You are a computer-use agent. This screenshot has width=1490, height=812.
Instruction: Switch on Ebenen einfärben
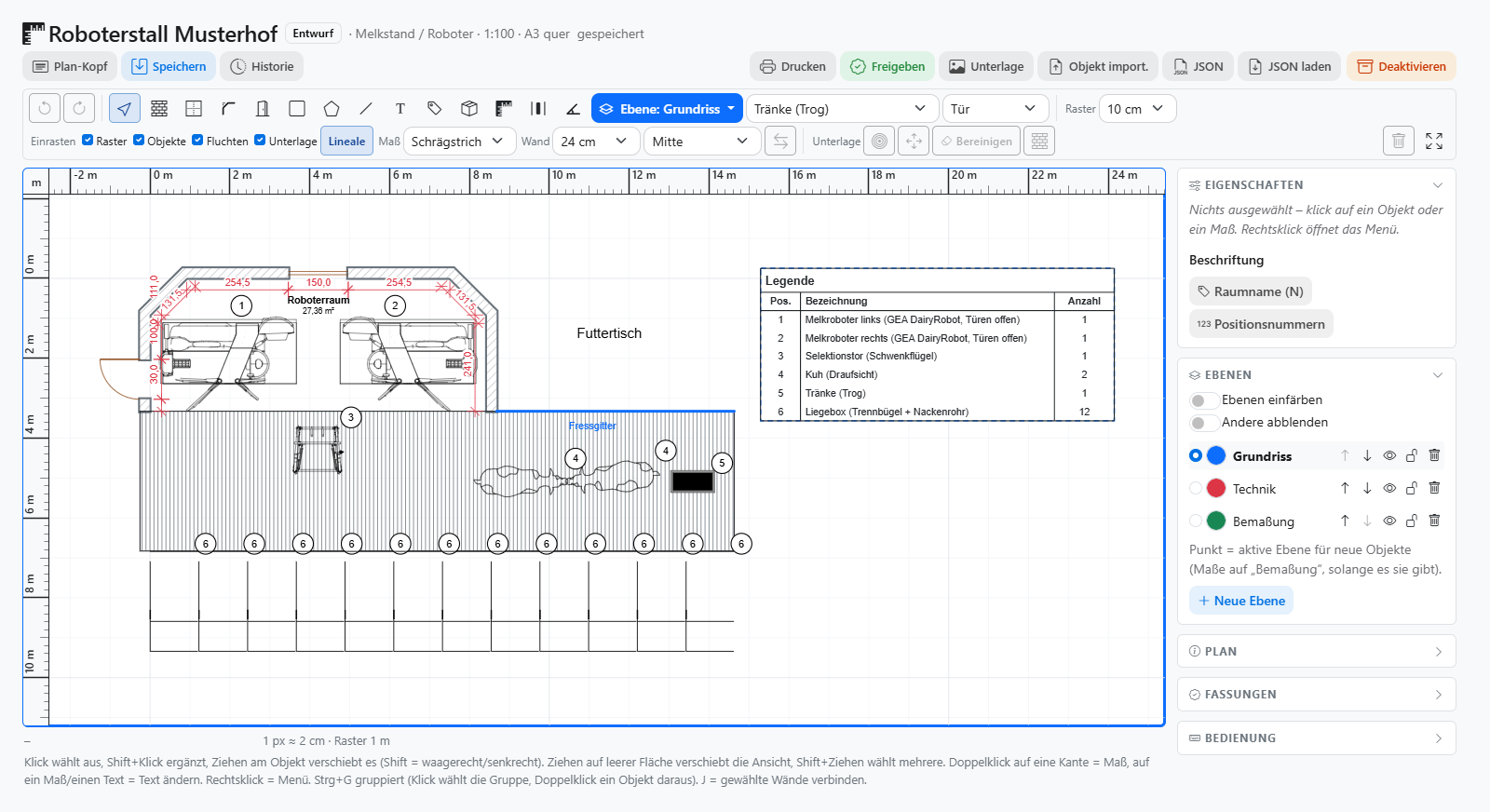[1204, 400]
